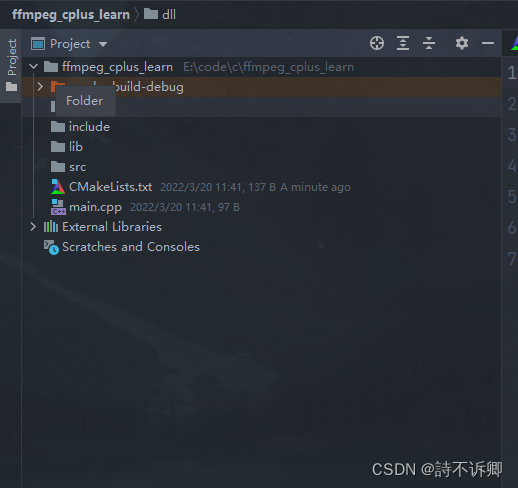The width and height of the screenshot is (518, 488).
Task: Toggle the vertical Project sidebar tab
Action: point(12,65)
